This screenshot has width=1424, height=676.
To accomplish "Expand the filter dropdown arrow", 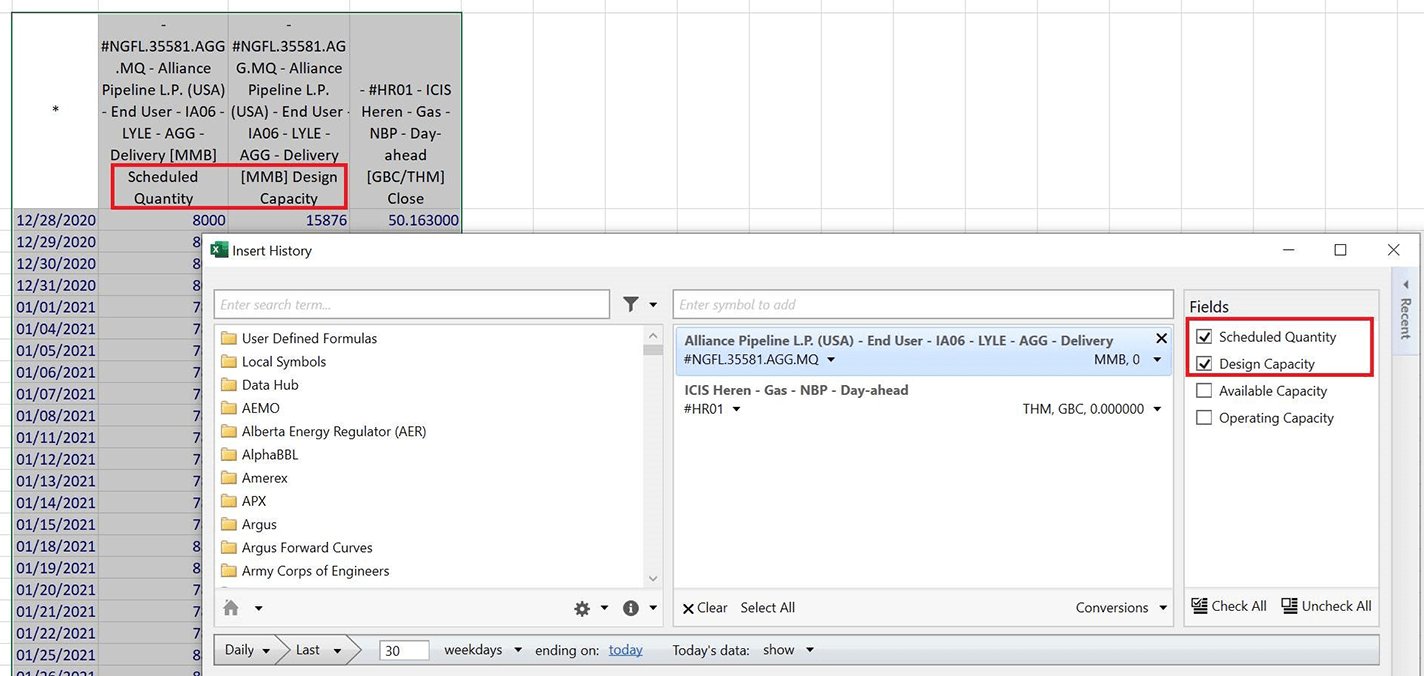I will (x=653, y=305).
